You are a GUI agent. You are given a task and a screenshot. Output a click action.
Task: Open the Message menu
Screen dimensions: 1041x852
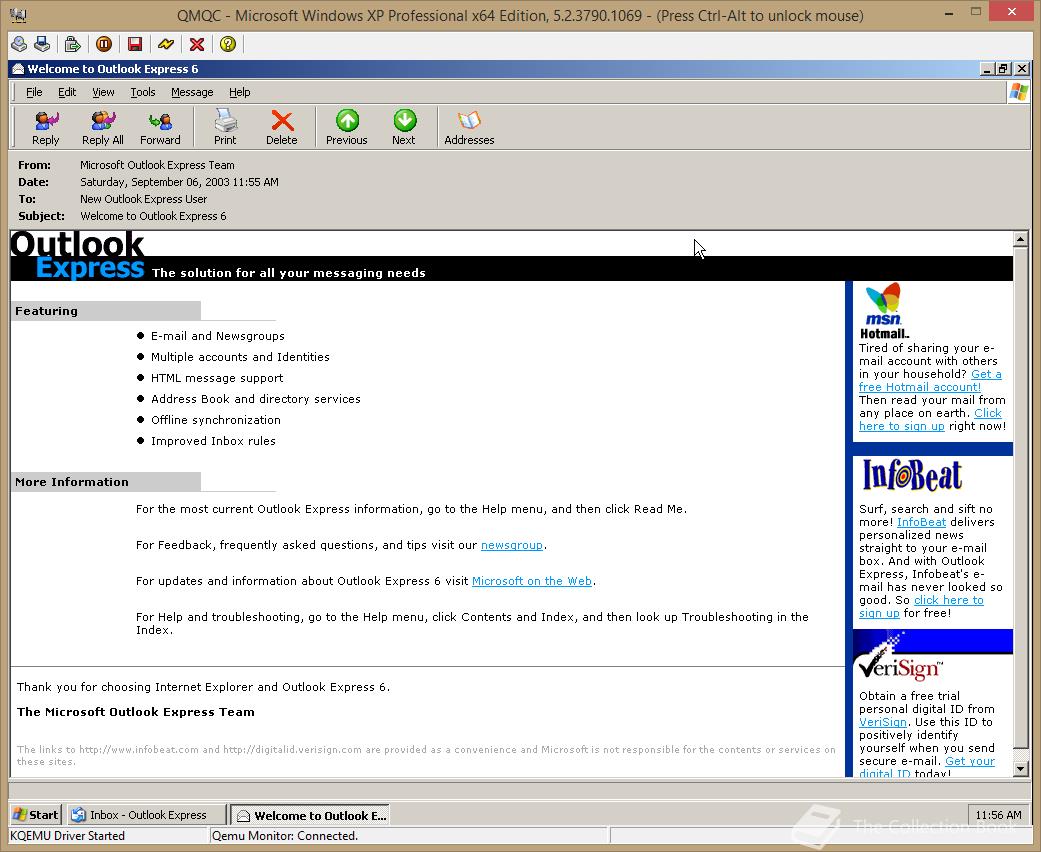(191, 91)
